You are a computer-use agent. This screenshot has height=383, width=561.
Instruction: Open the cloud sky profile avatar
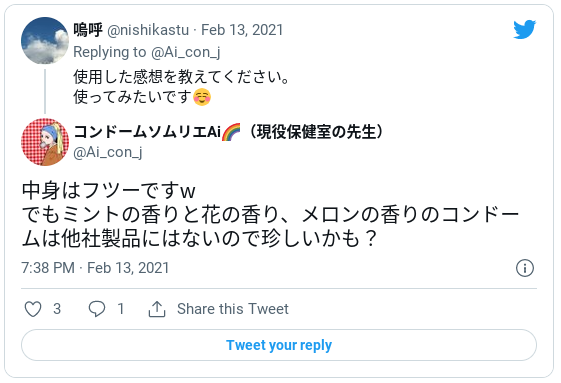(45, 40)
